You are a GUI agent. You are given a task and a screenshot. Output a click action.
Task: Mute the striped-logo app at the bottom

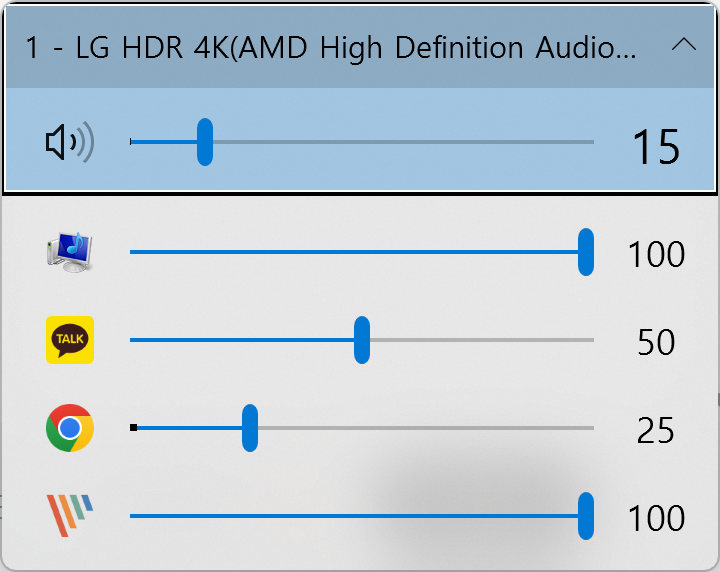70,516
